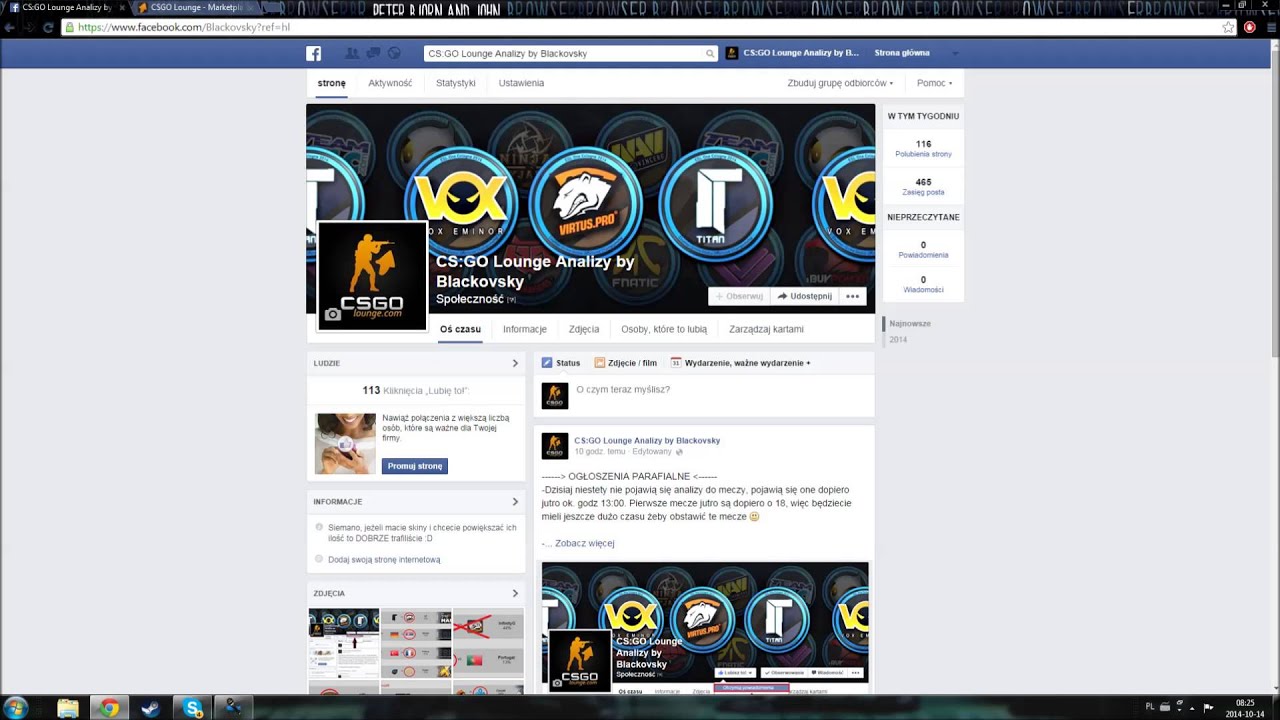Click the browser reload icon

coord(48,27)
